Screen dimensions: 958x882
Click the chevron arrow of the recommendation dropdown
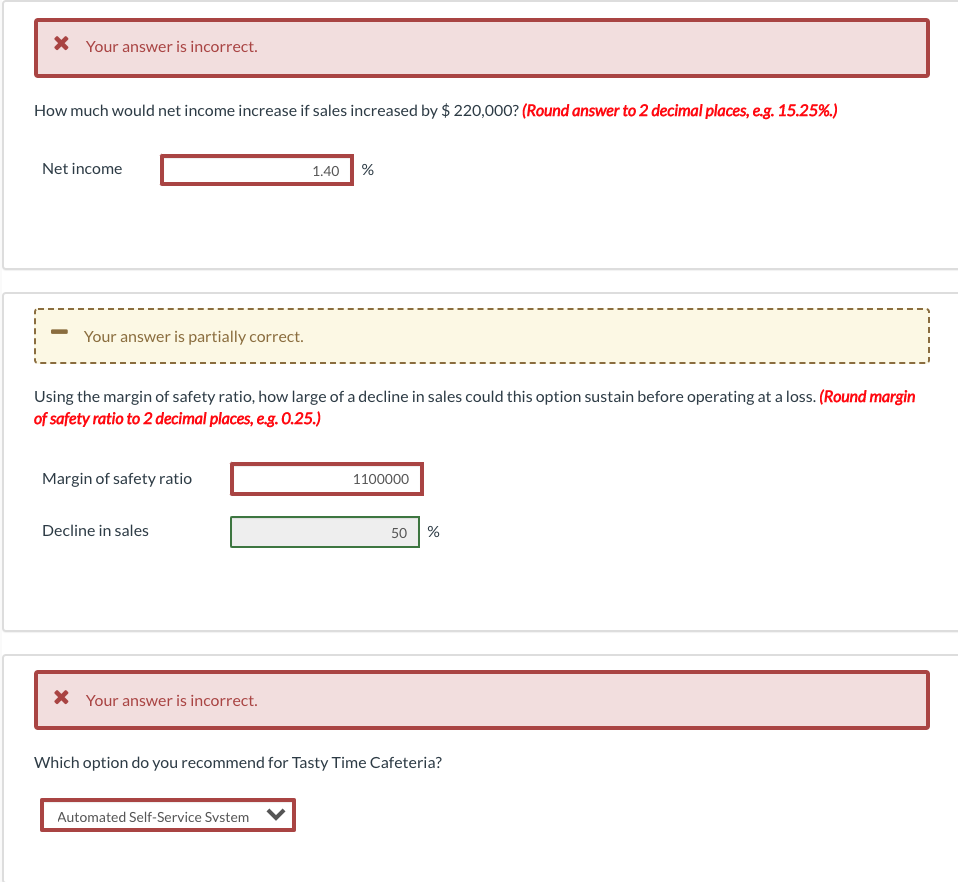276,815
